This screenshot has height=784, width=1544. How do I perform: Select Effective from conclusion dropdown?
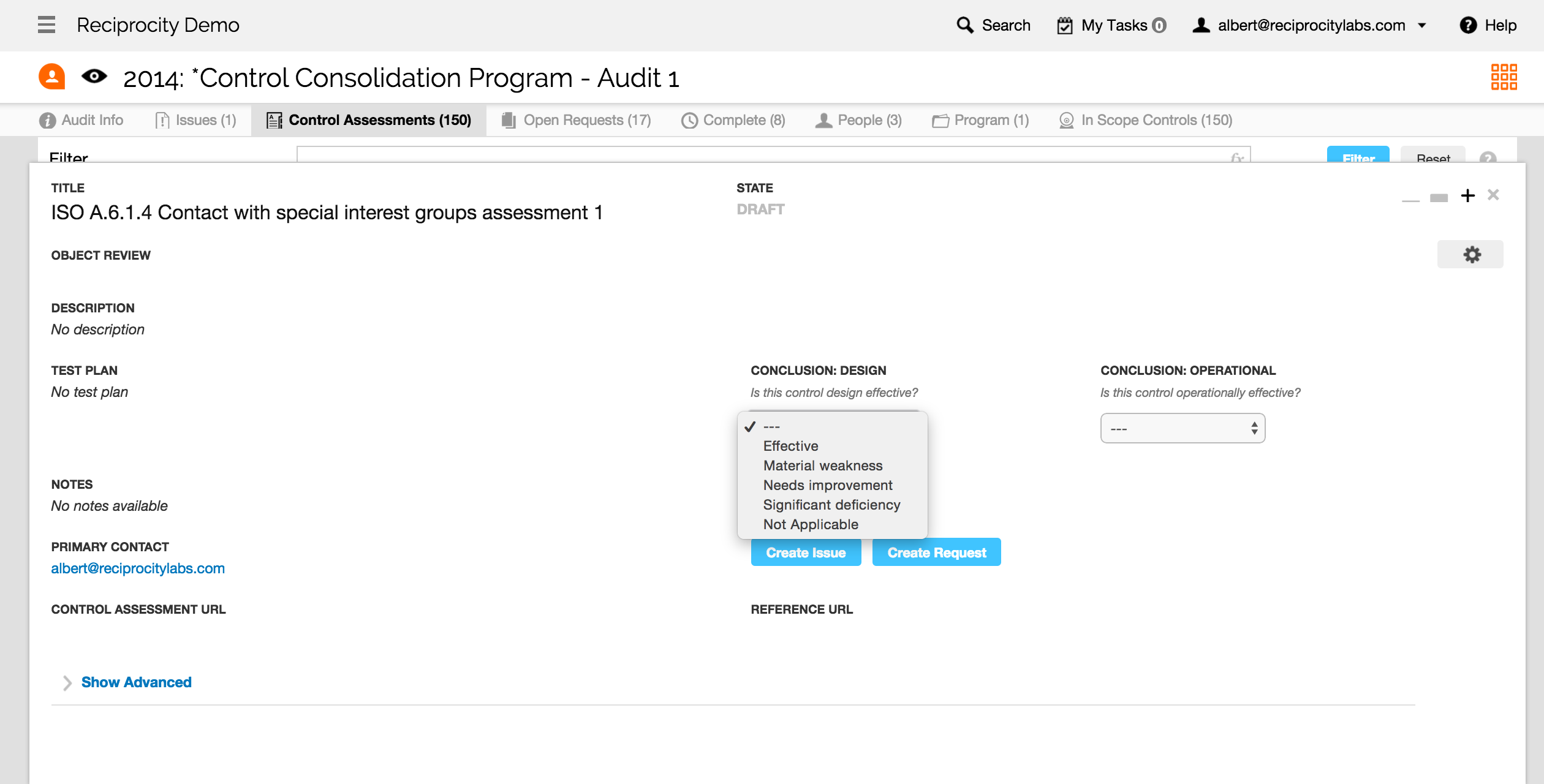[x=789, y=446]
